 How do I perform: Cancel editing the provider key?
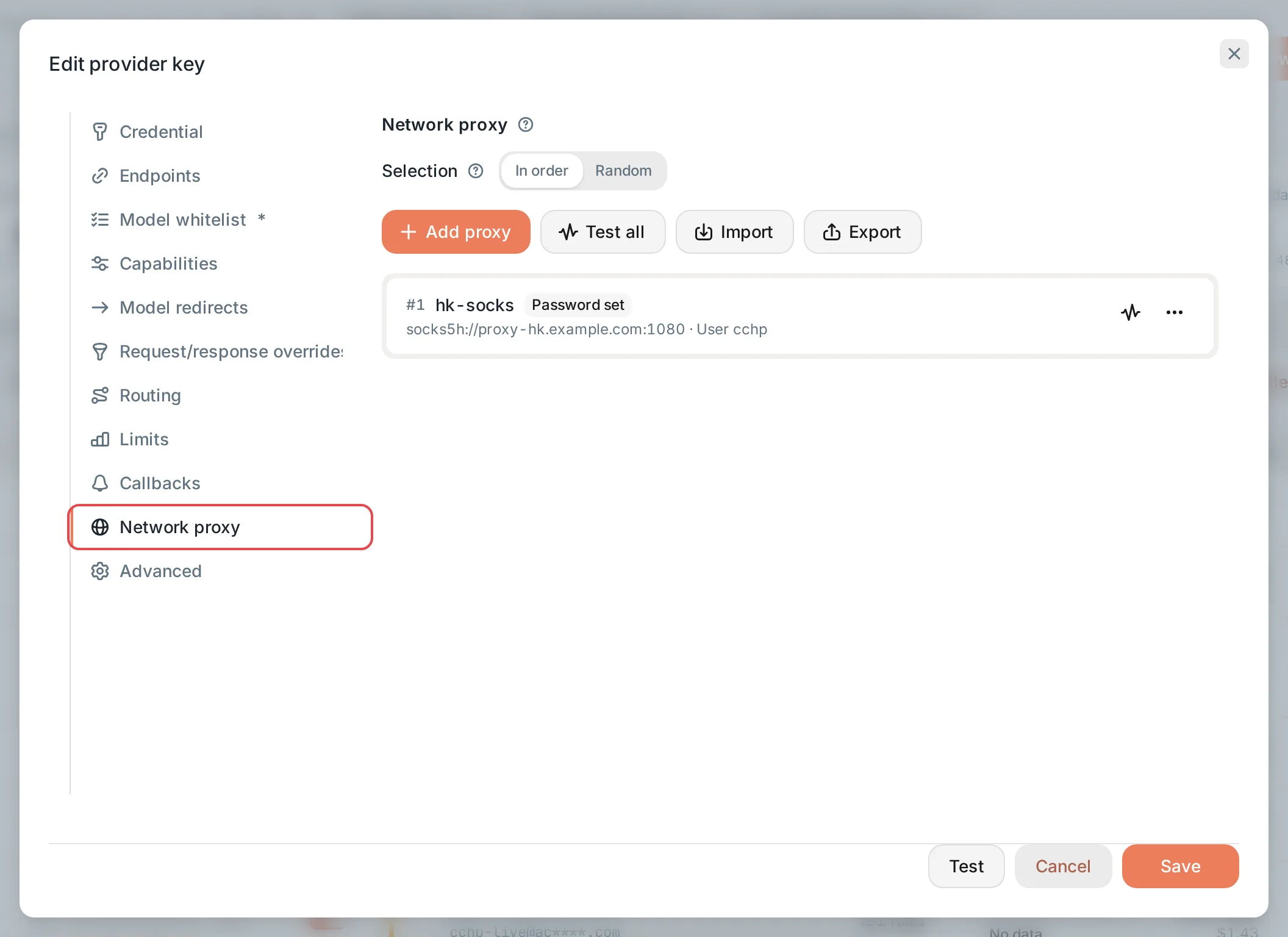[1063, 866]
